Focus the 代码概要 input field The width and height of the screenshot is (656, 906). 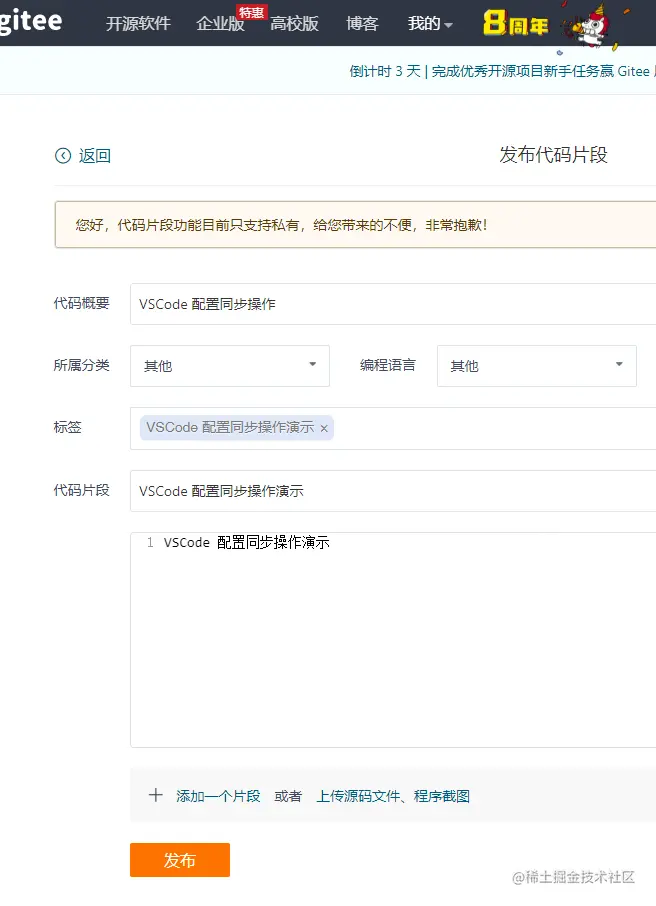click(x=393, y=304)
